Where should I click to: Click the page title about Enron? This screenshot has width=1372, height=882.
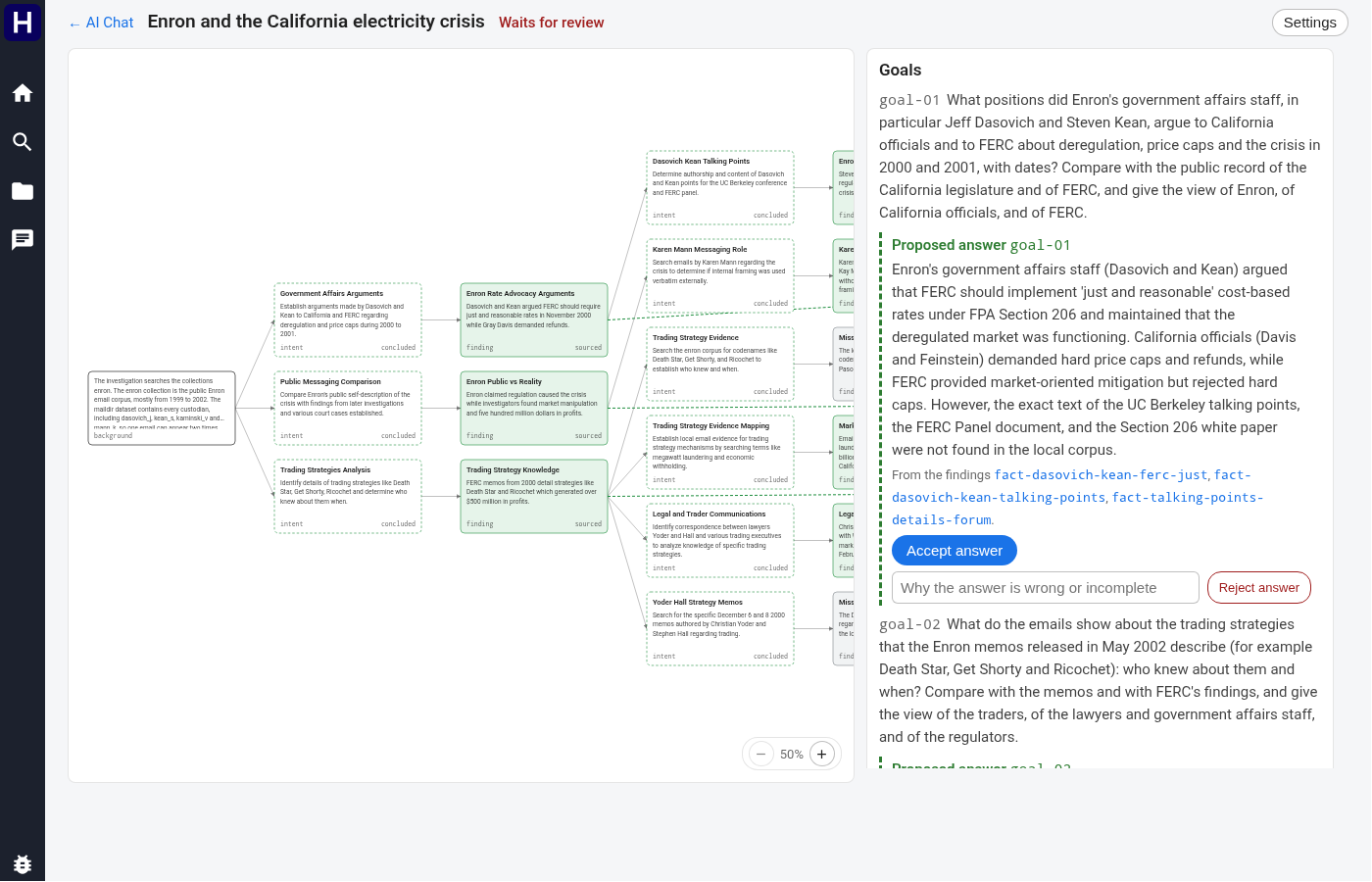pos(316,22)
